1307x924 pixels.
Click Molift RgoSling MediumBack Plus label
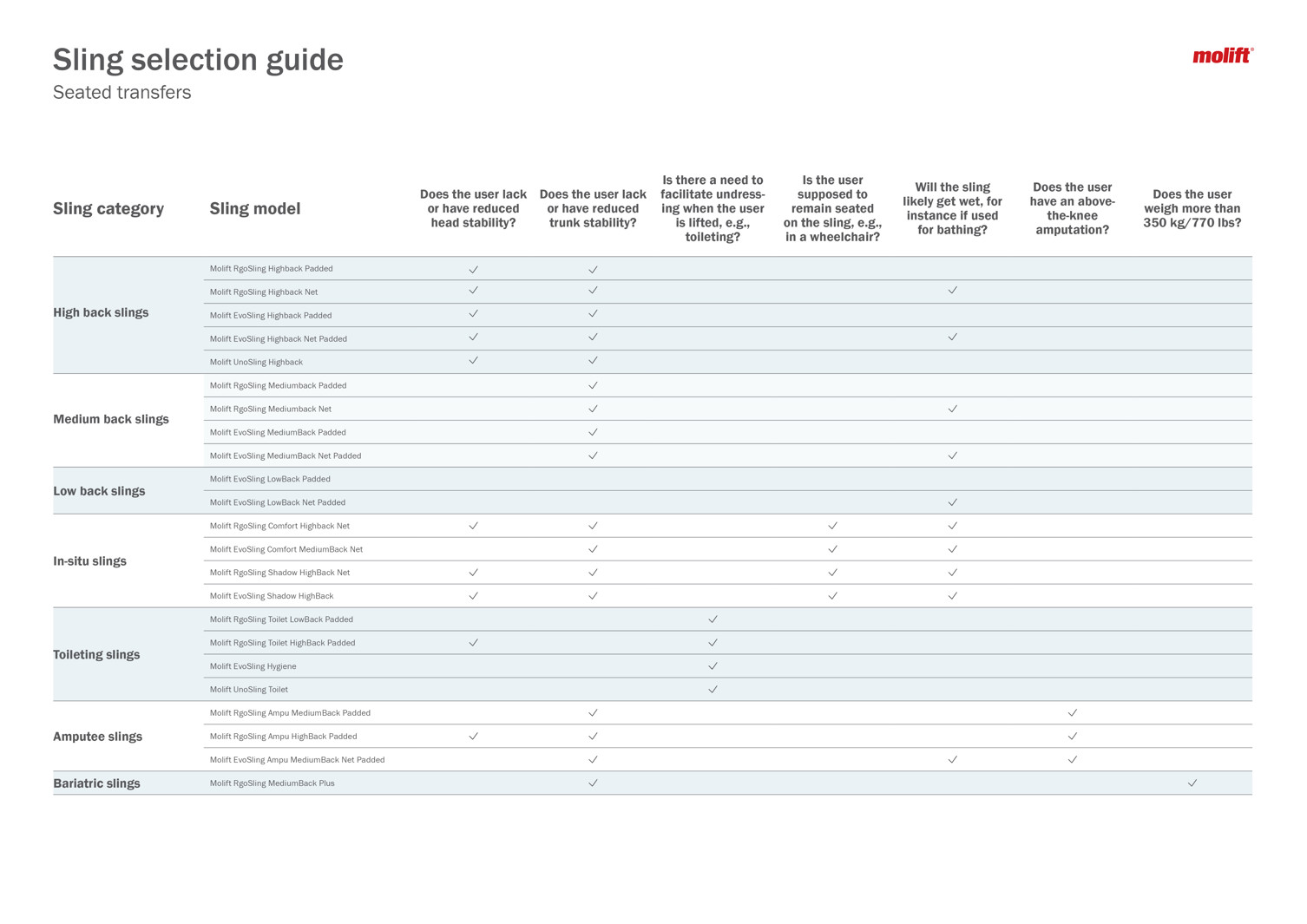272,783
